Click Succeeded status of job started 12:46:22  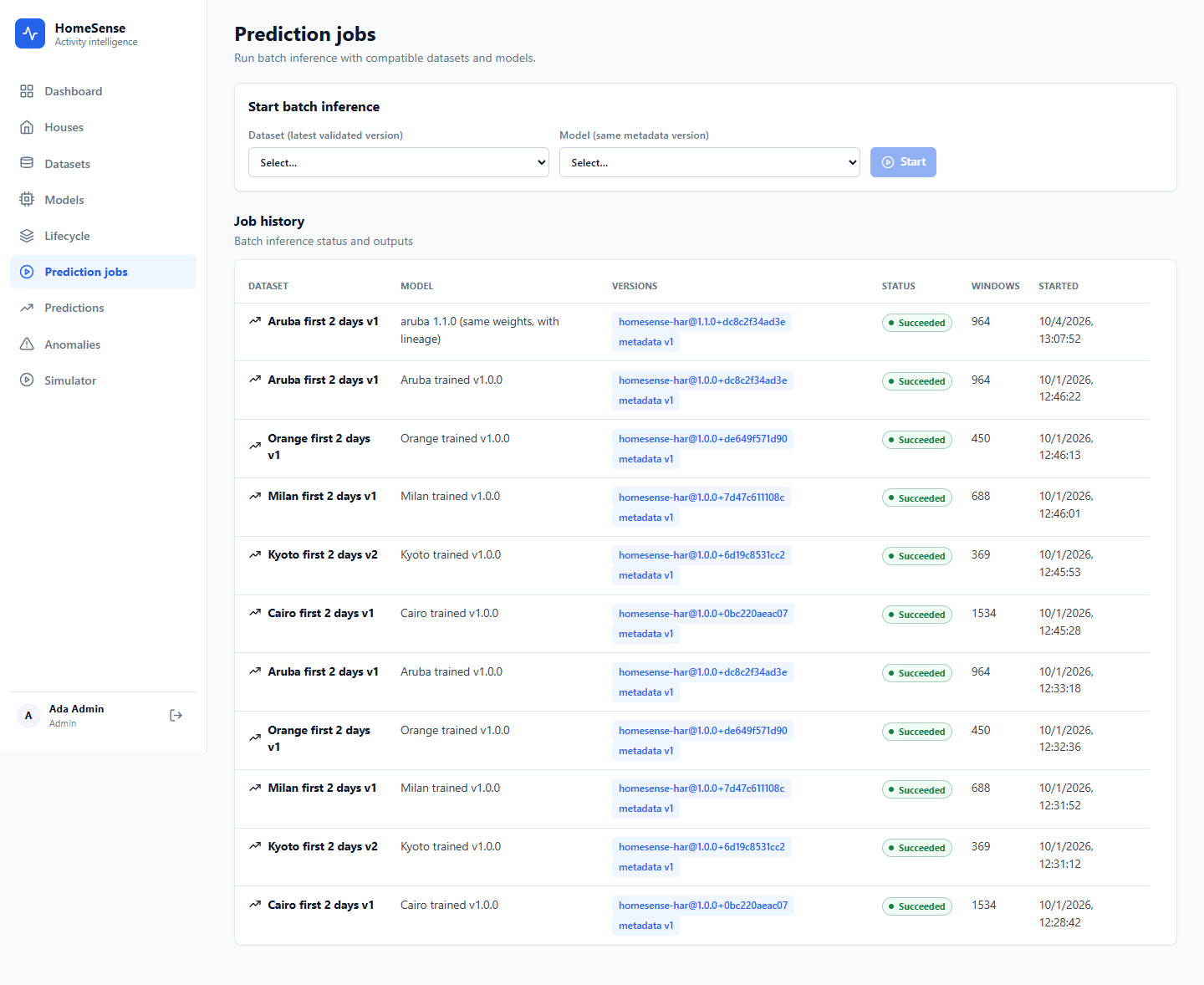[917, 381]
